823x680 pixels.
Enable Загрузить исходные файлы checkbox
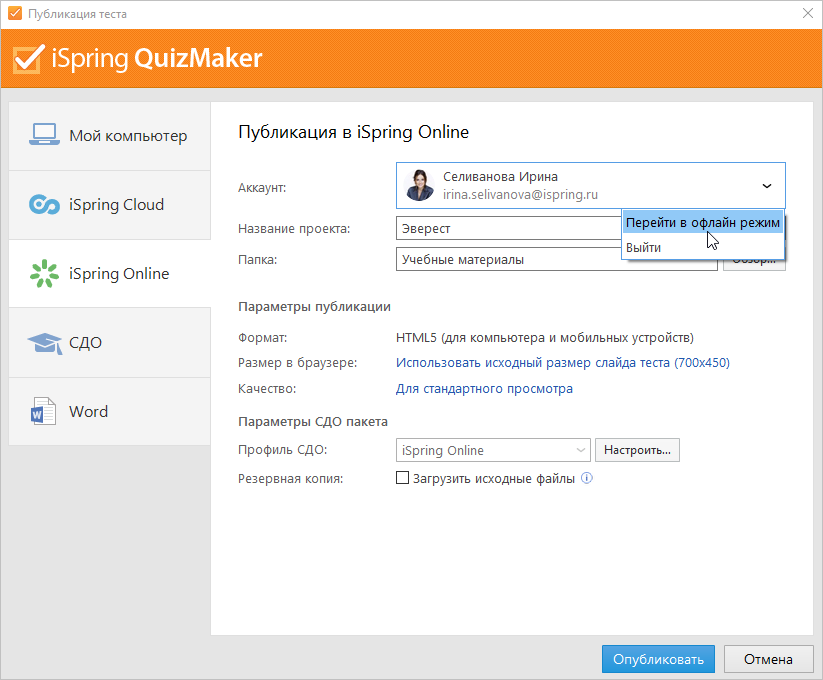402,478
